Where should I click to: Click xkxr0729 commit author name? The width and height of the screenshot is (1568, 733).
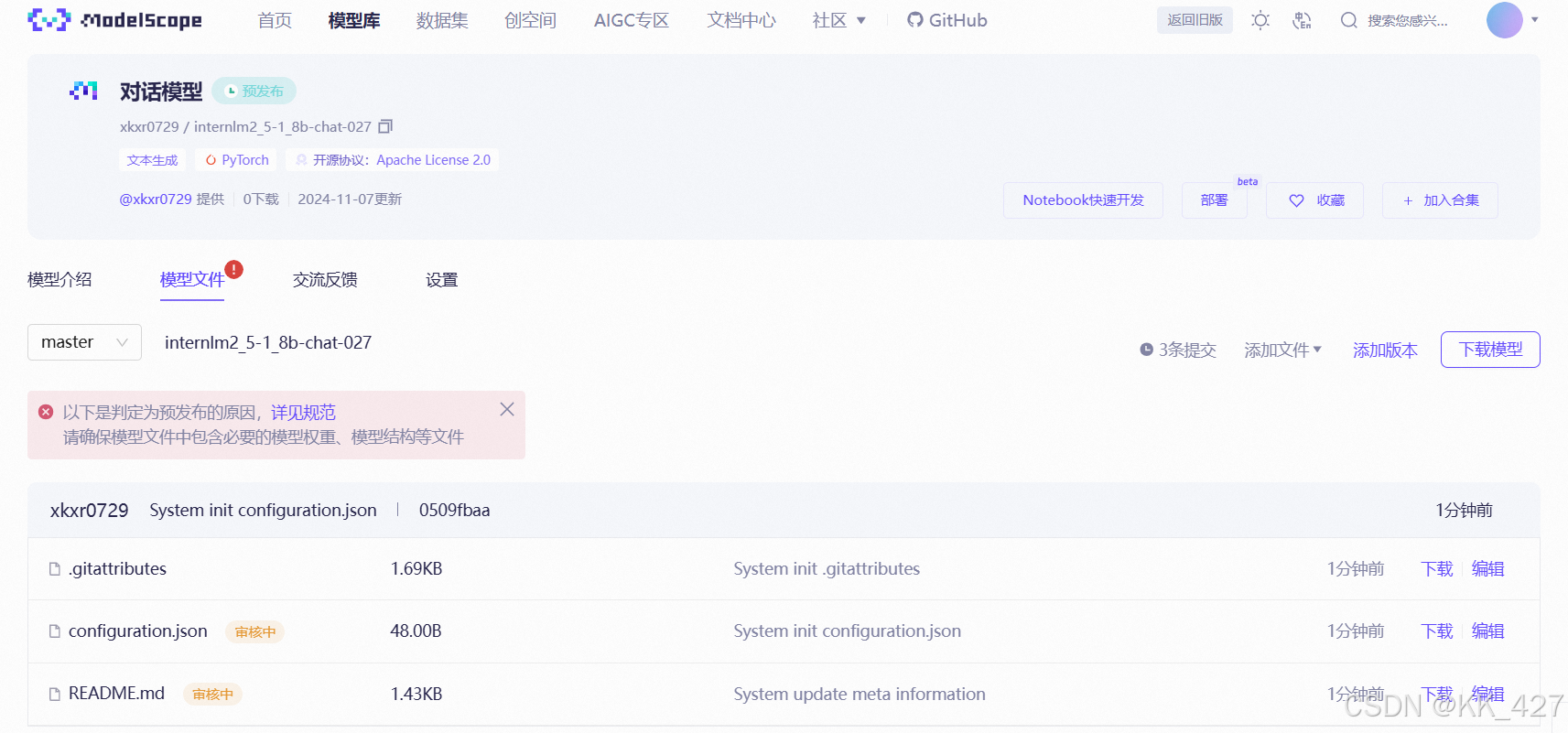point(89,510)
